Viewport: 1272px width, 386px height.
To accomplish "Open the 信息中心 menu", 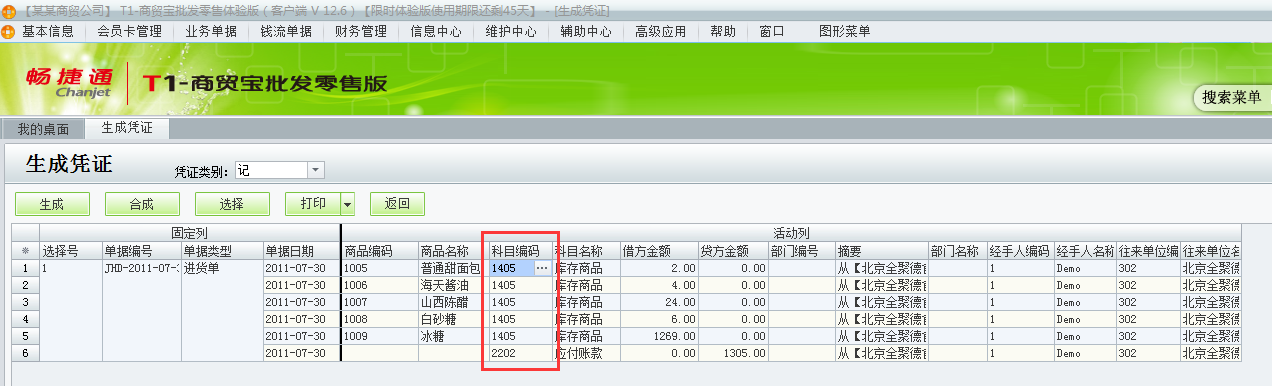I will coord(436,31).
